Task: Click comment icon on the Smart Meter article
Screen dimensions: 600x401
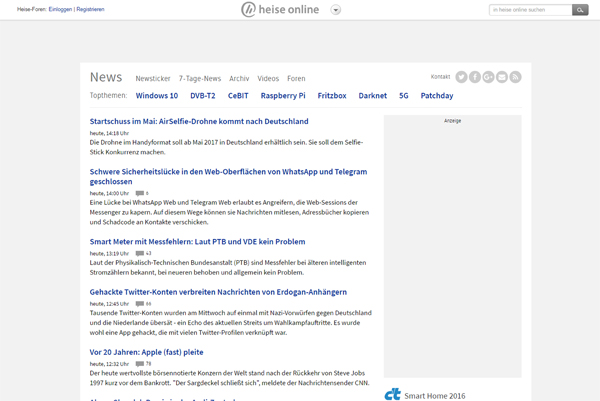Action: 140,253
